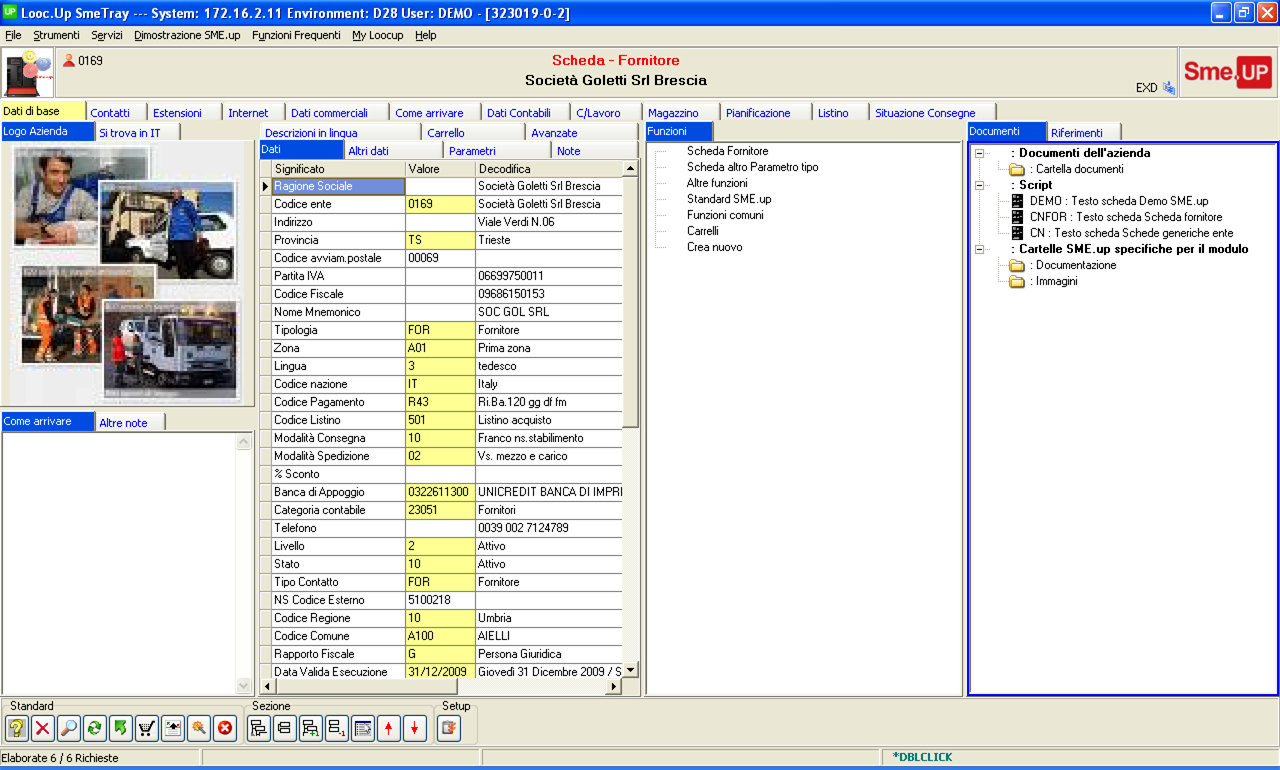Image resolution: width=1280 pixels, height=770 pixels.
Task: Click data table scrollbar down arrow
Action: (x=630, y=670)
